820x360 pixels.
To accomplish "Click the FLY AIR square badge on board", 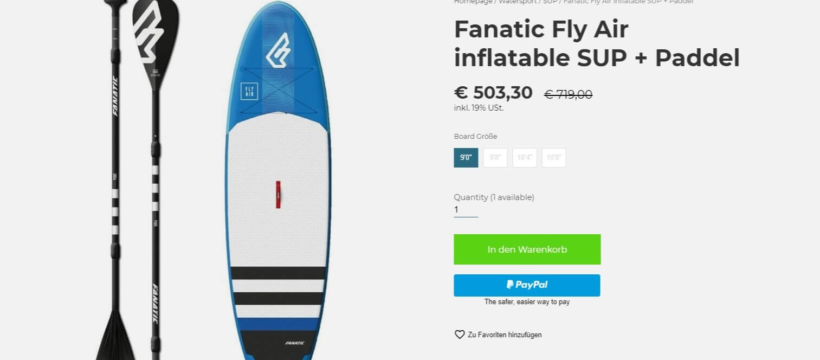I will click(249, 92).
